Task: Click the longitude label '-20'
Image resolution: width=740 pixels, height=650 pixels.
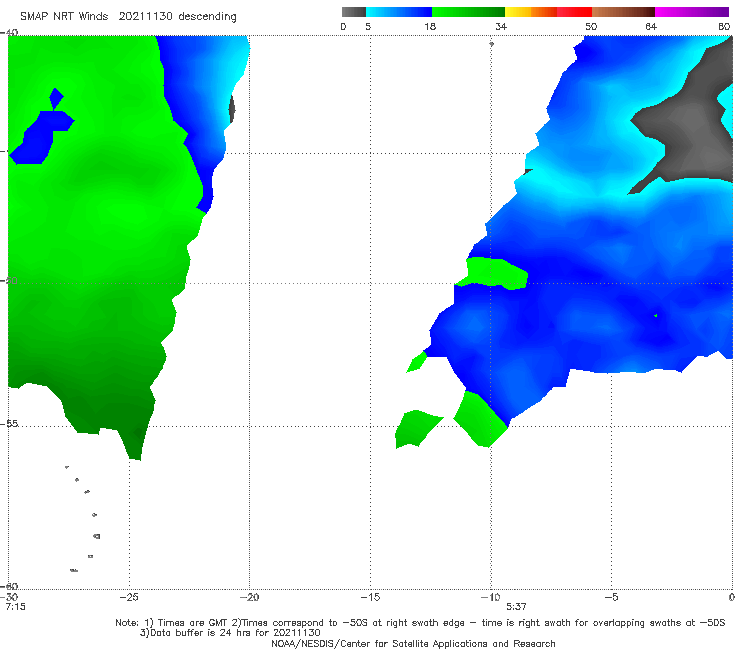Action: point(249,597)
